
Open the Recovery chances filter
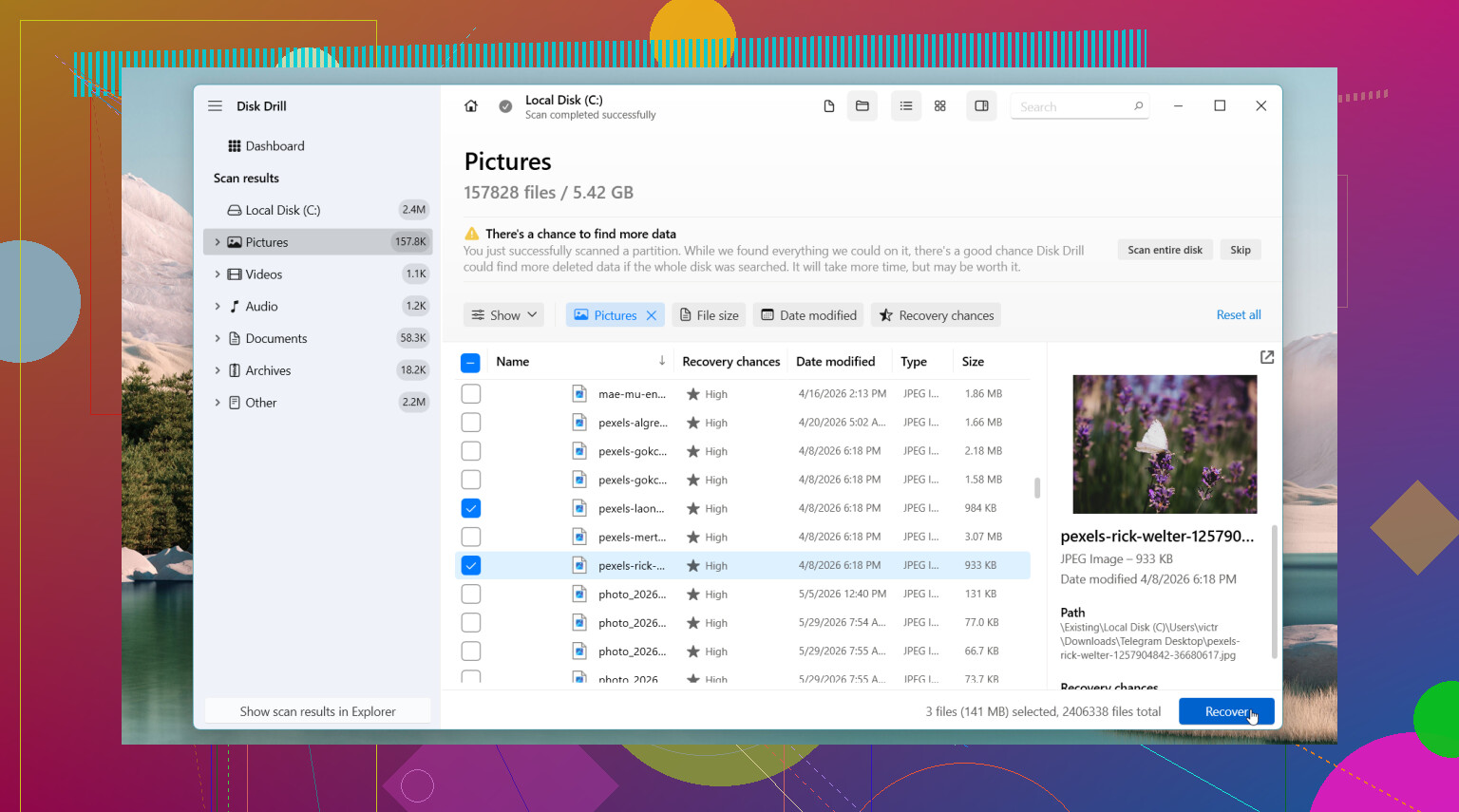click(x=937, y=315)
